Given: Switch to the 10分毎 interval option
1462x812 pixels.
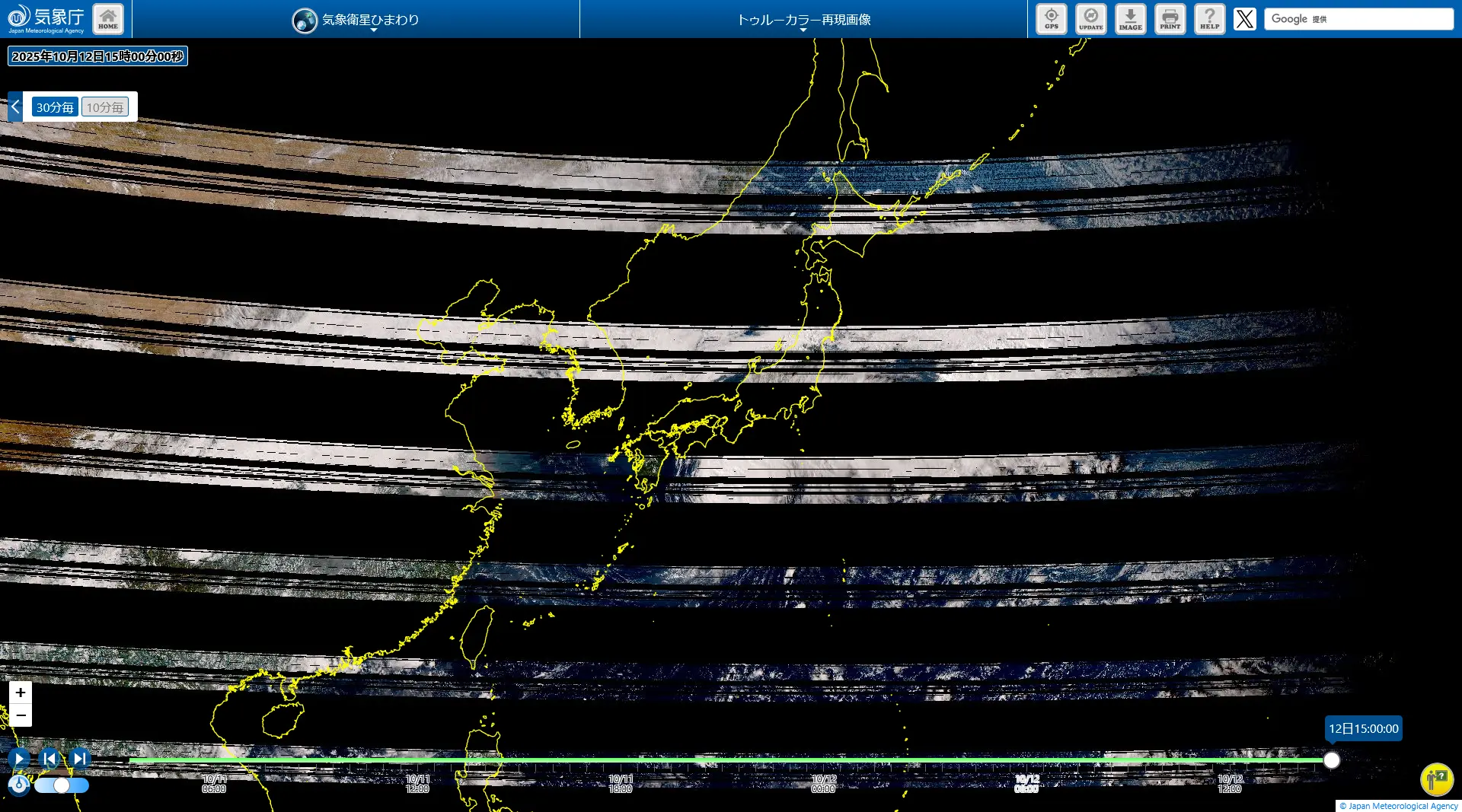Looking at the screenshot, I should pos(105,107).
